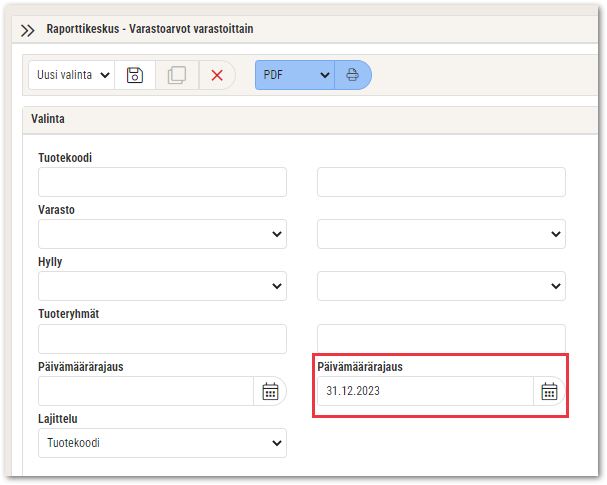Copy selection with duplicate icon

177,75
